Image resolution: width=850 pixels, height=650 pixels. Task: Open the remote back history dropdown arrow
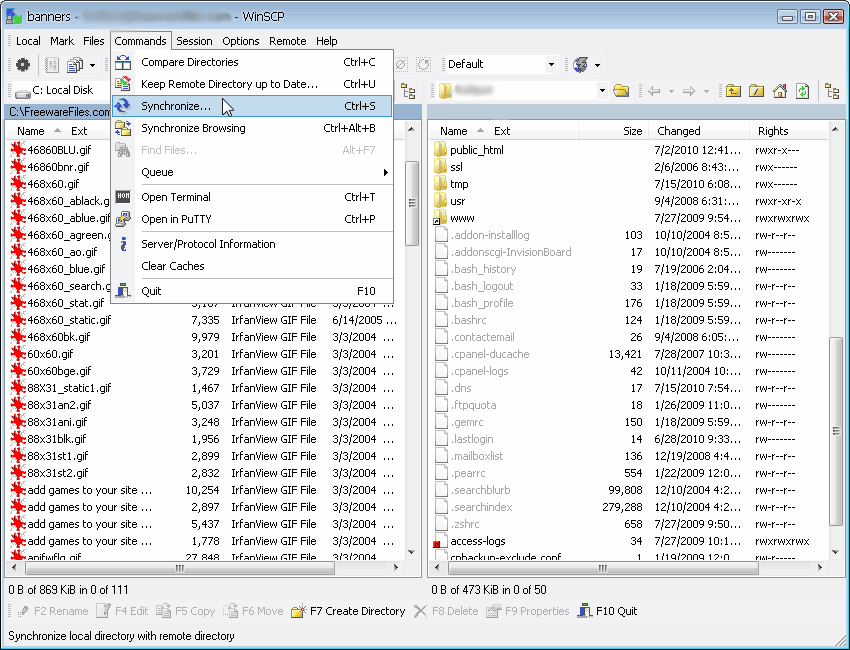pyautogui.click(x=671, y=91)
